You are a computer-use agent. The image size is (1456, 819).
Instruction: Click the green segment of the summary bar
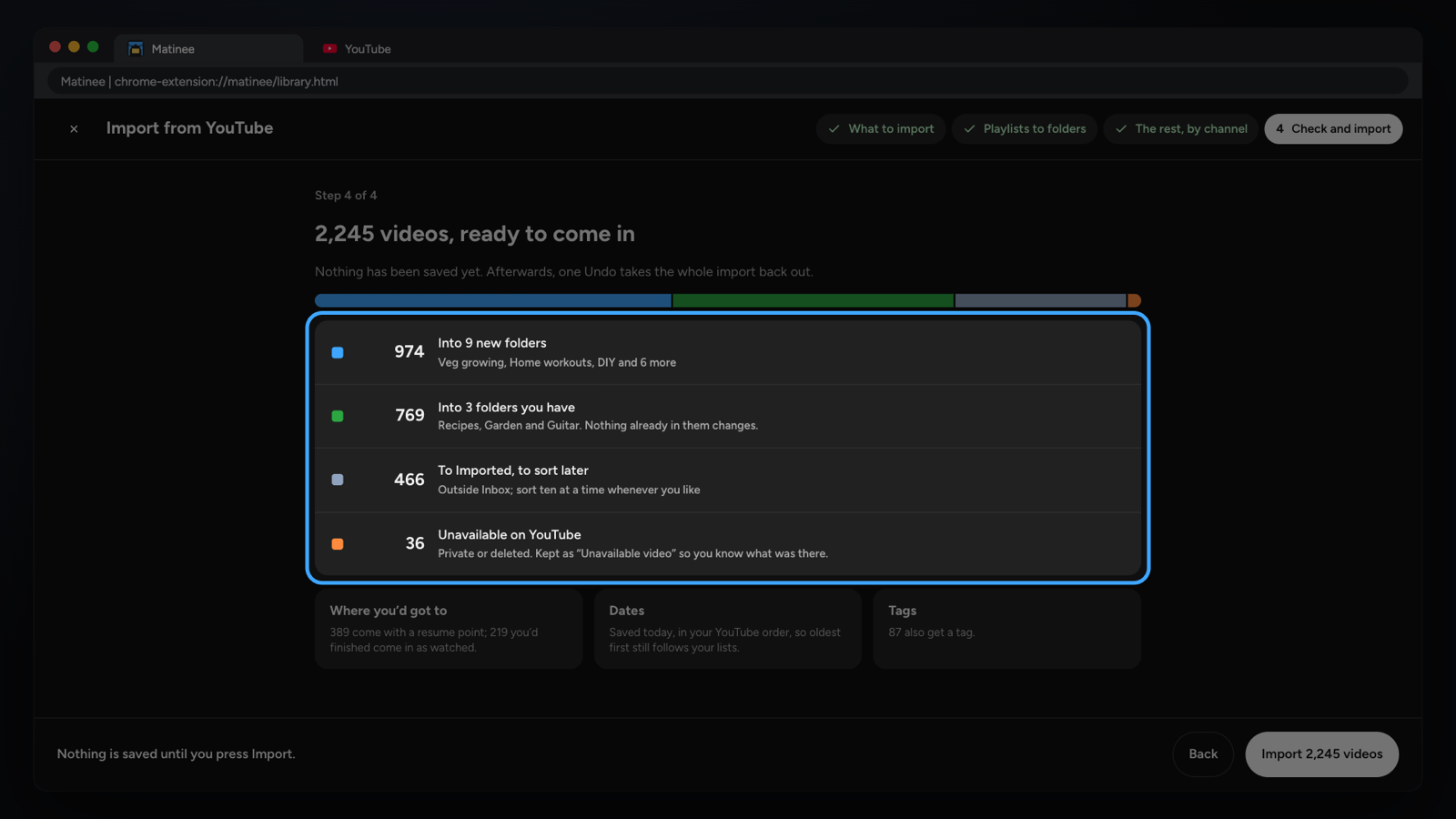click(x=813, y=300)
